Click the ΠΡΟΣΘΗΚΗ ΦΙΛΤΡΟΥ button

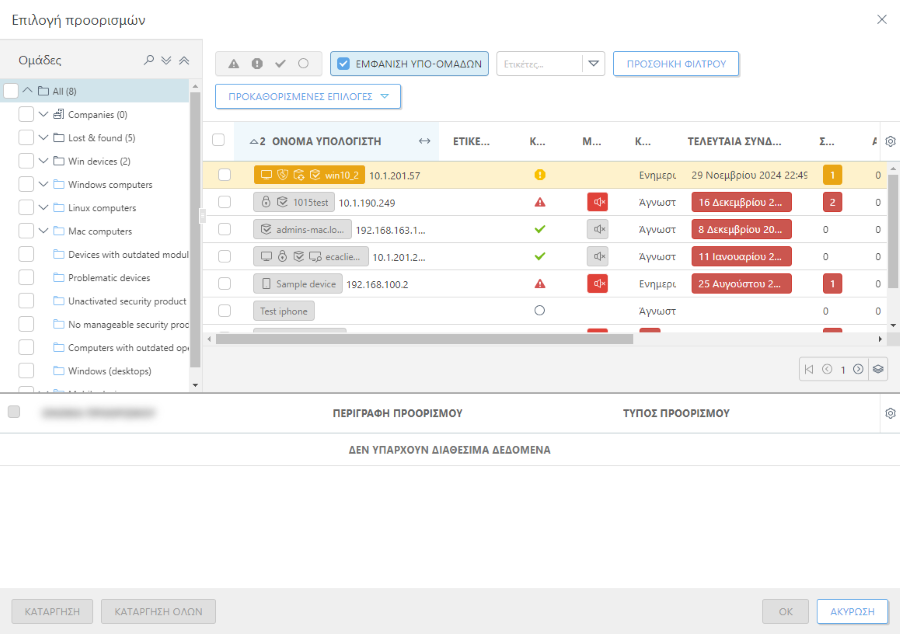tap(675, 64)
